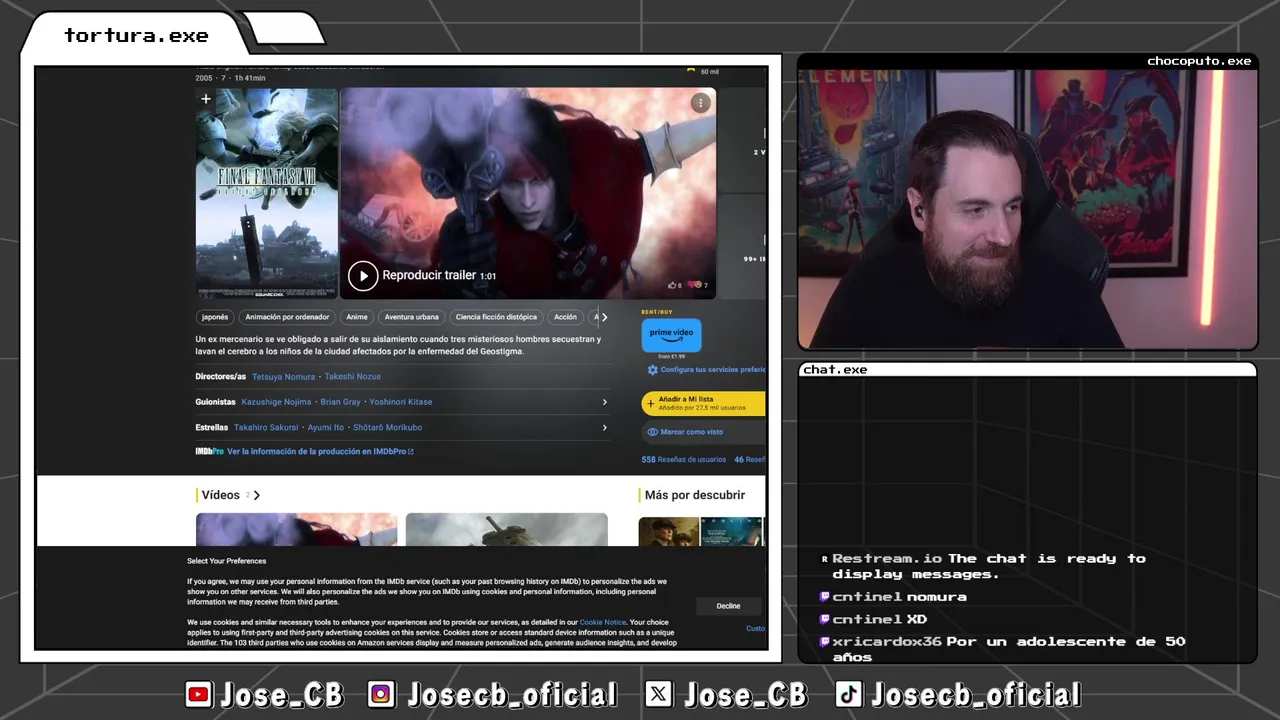The width and height of the screenshot is (1280, 720).
Task: Click chat username cntinel beside 'XD'
Action: click(867, 619)
